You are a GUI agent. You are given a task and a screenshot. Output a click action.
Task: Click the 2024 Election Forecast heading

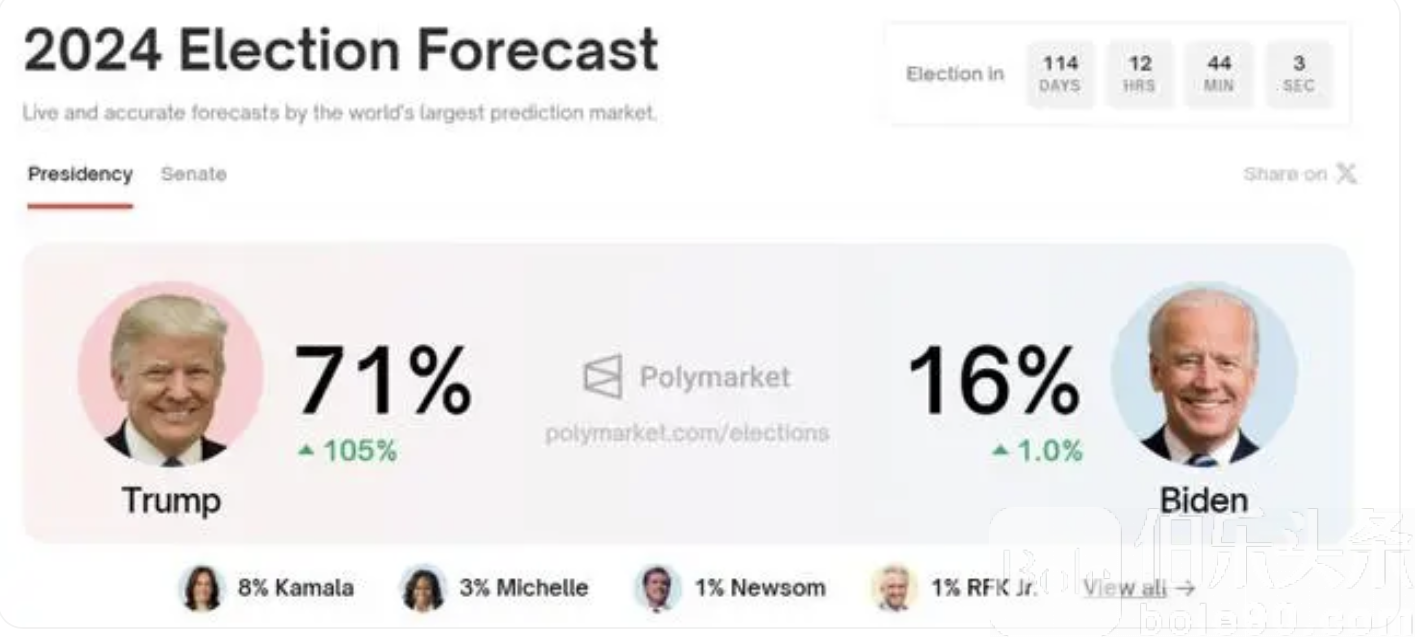[x=341, y=50]
